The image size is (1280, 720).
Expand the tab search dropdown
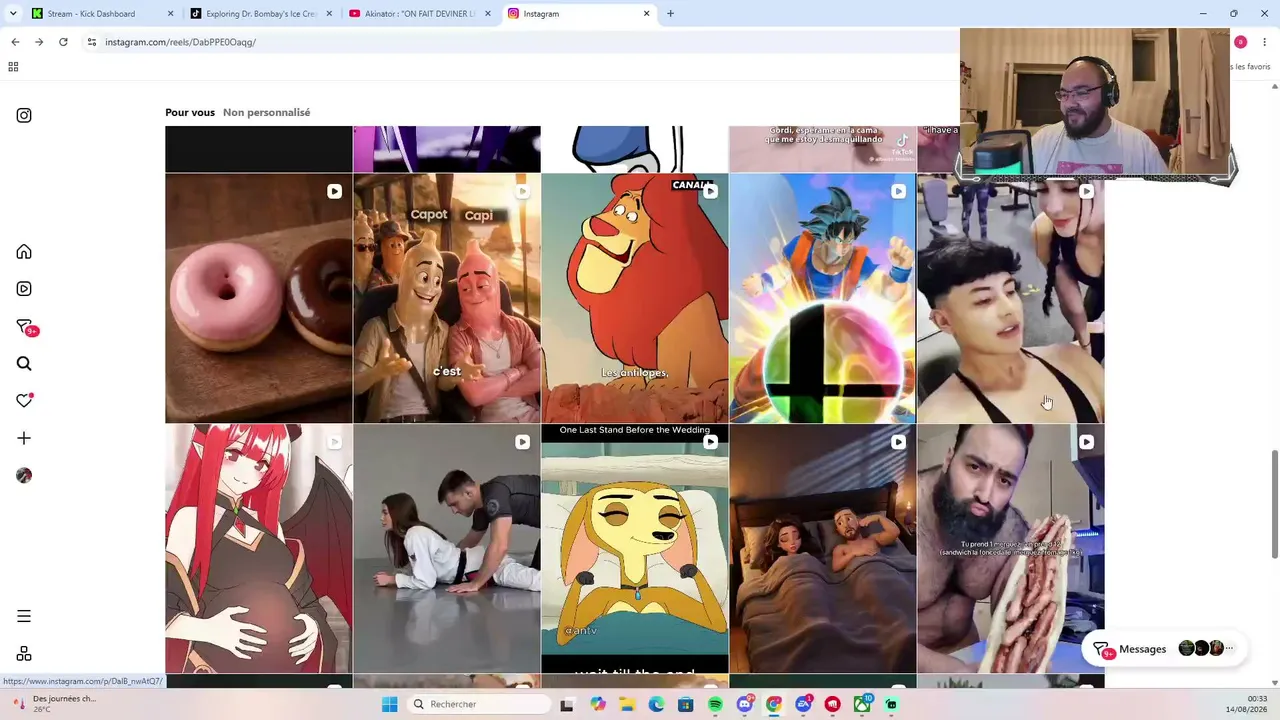[13, 14]
